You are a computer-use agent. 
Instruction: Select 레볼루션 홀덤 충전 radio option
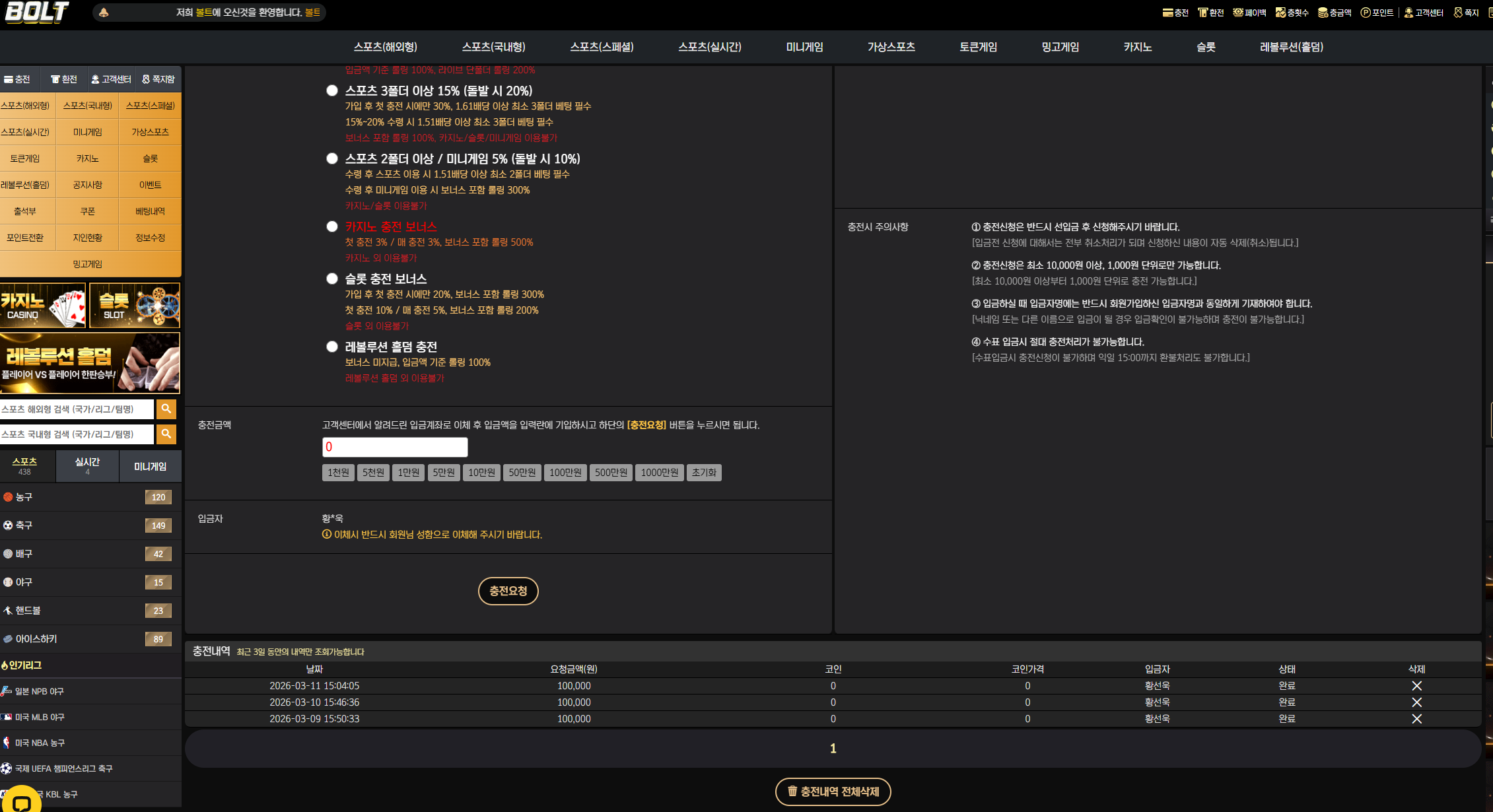pyautogui.click(x=332, y=347)
